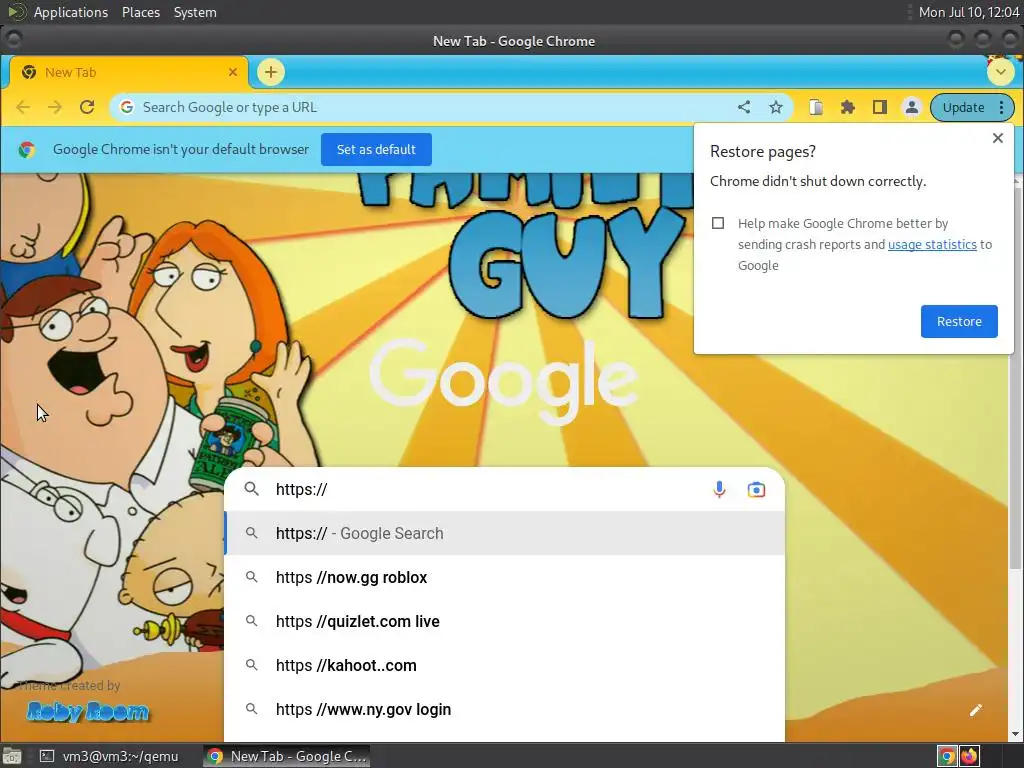Click the customize Chrome pencil icon
Viewport: 1024px width, 768px height.
tap(976, 710)
